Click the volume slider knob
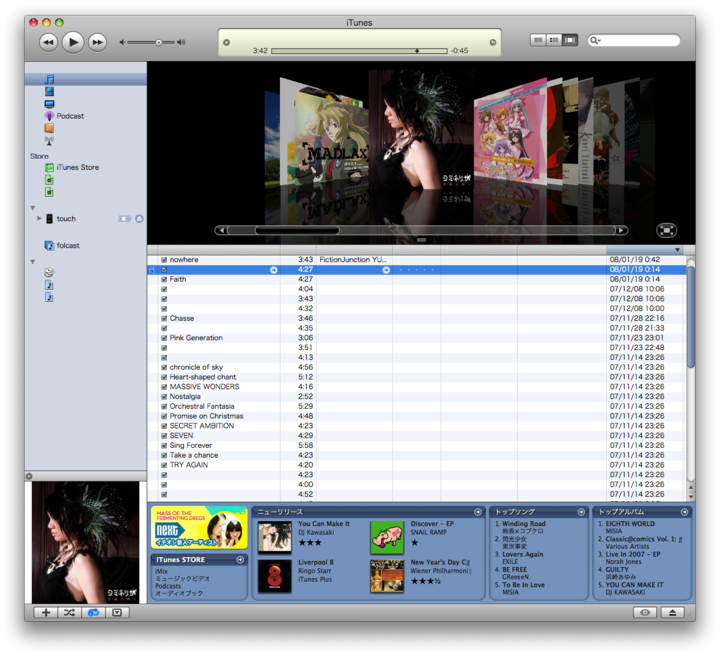The image size is (720, 655). click(158, 42)
